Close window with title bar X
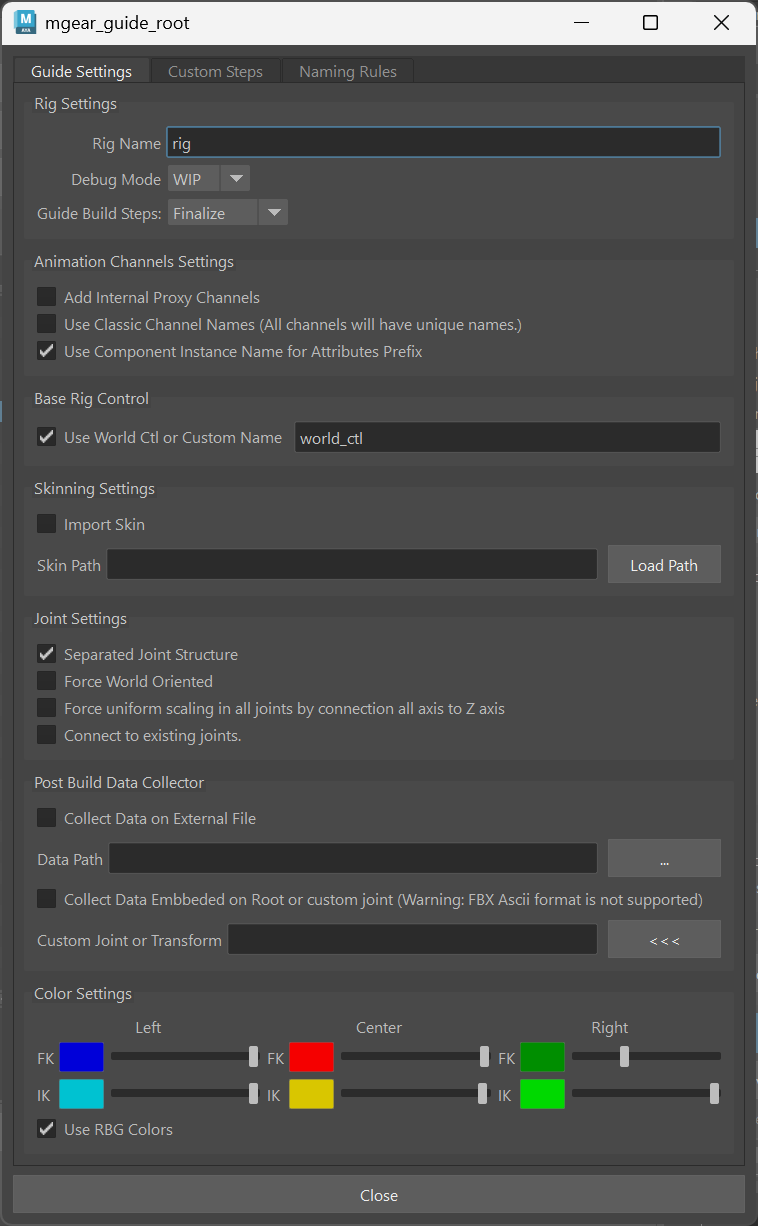758x1226 pixels. coord(721,22)
